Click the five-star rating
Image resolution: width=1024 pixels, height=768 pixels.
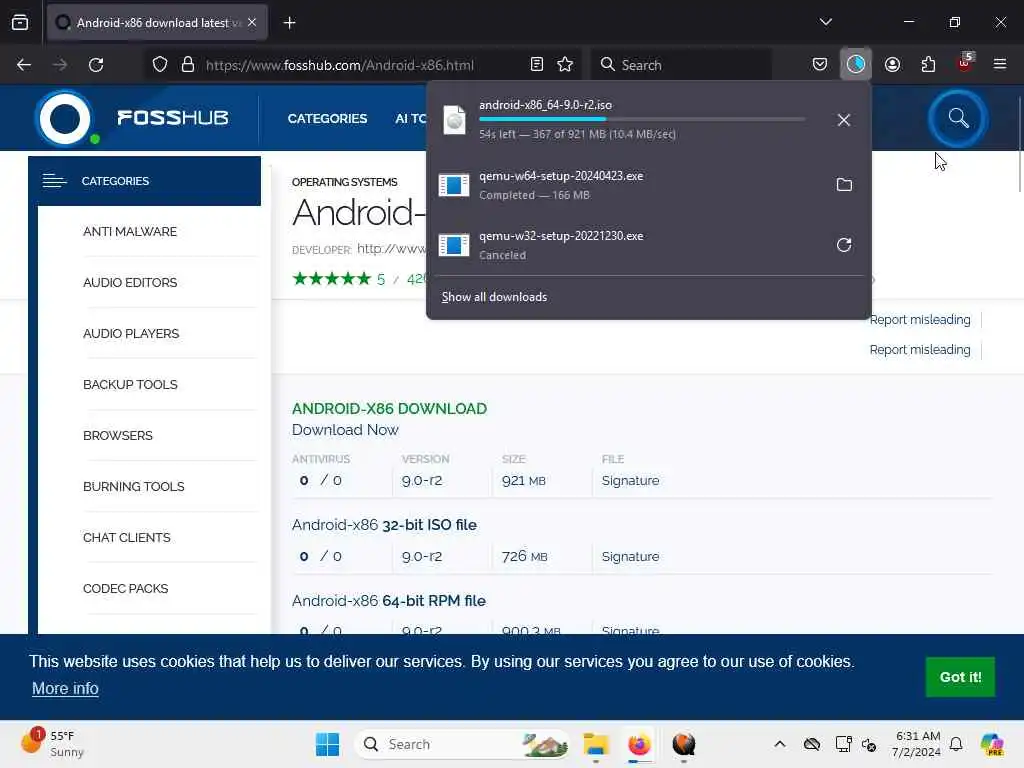pos(331,279)
